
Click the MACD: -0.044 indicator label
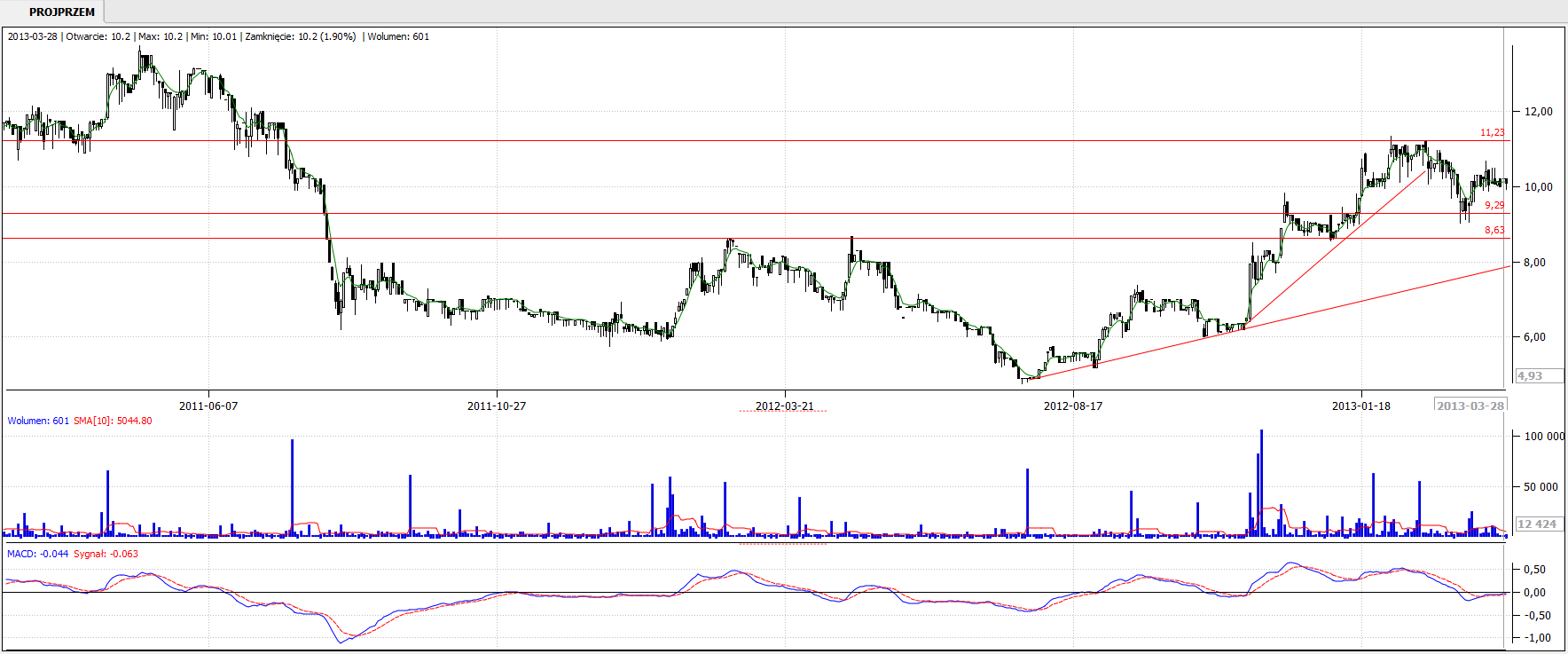pos(38,554)
